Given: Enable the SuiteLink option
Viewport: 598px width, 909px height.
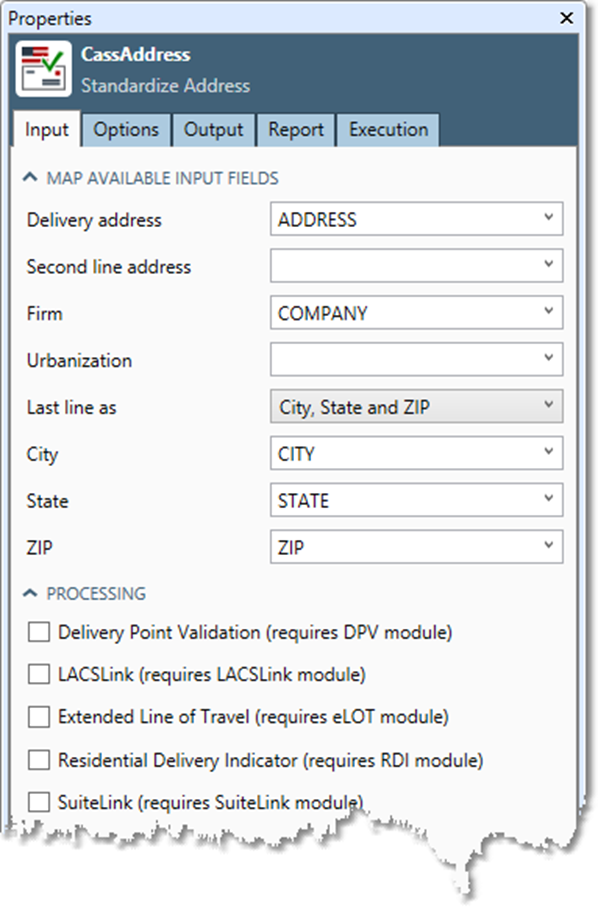Looking at the screenshot, I should (38, 801).
